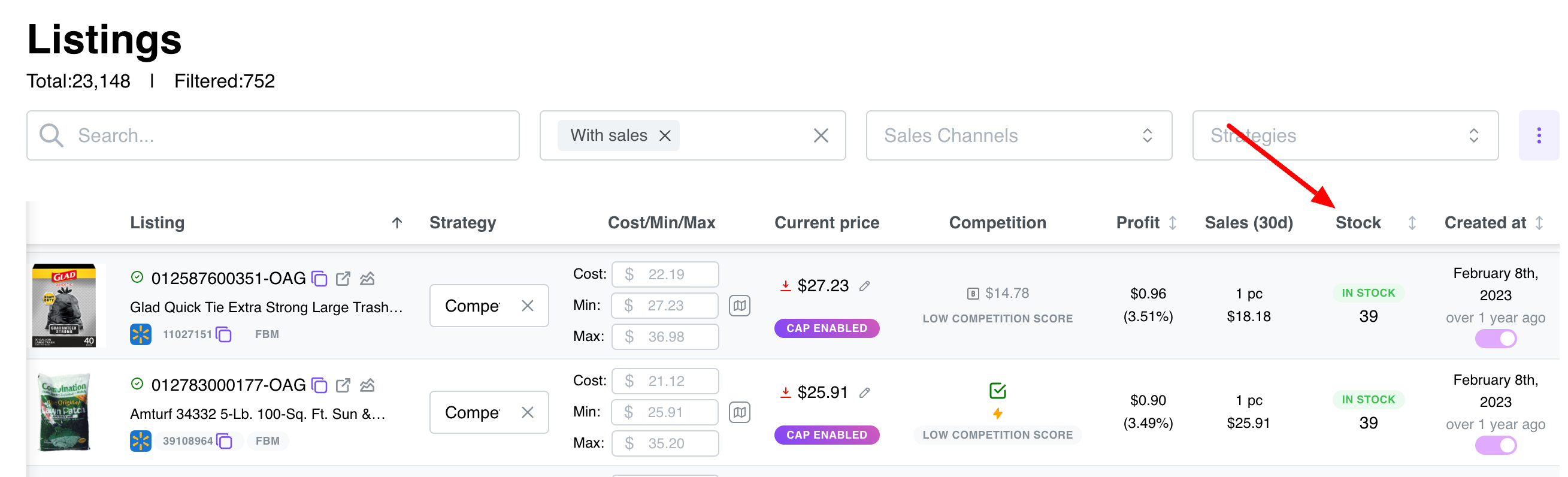Open analytics chart for Glad trash listing
The image size is (1568, 477).
[x=367, y=279]
